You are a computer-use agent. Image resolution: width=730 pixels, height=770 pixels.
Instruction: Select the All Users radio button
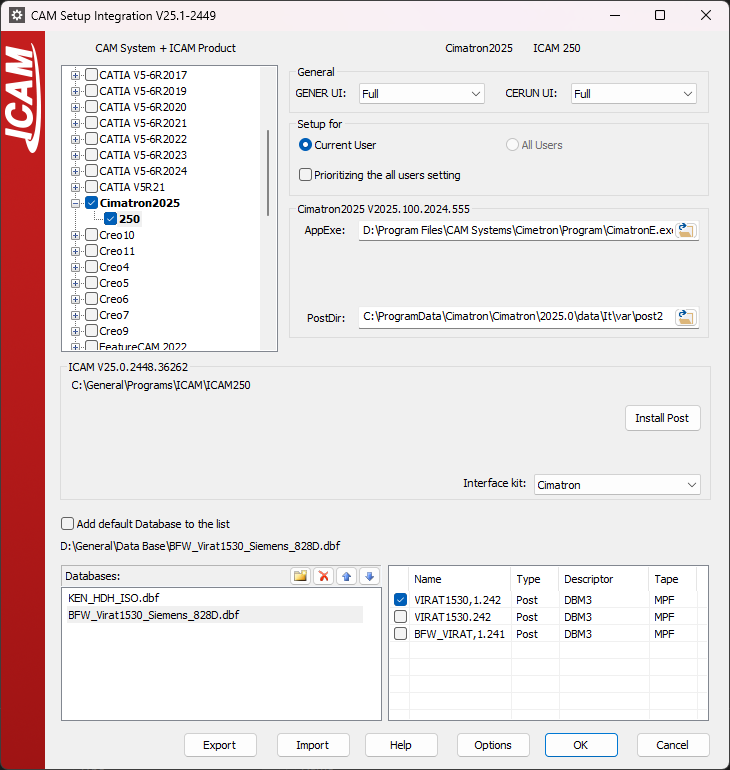pos(512,145)
